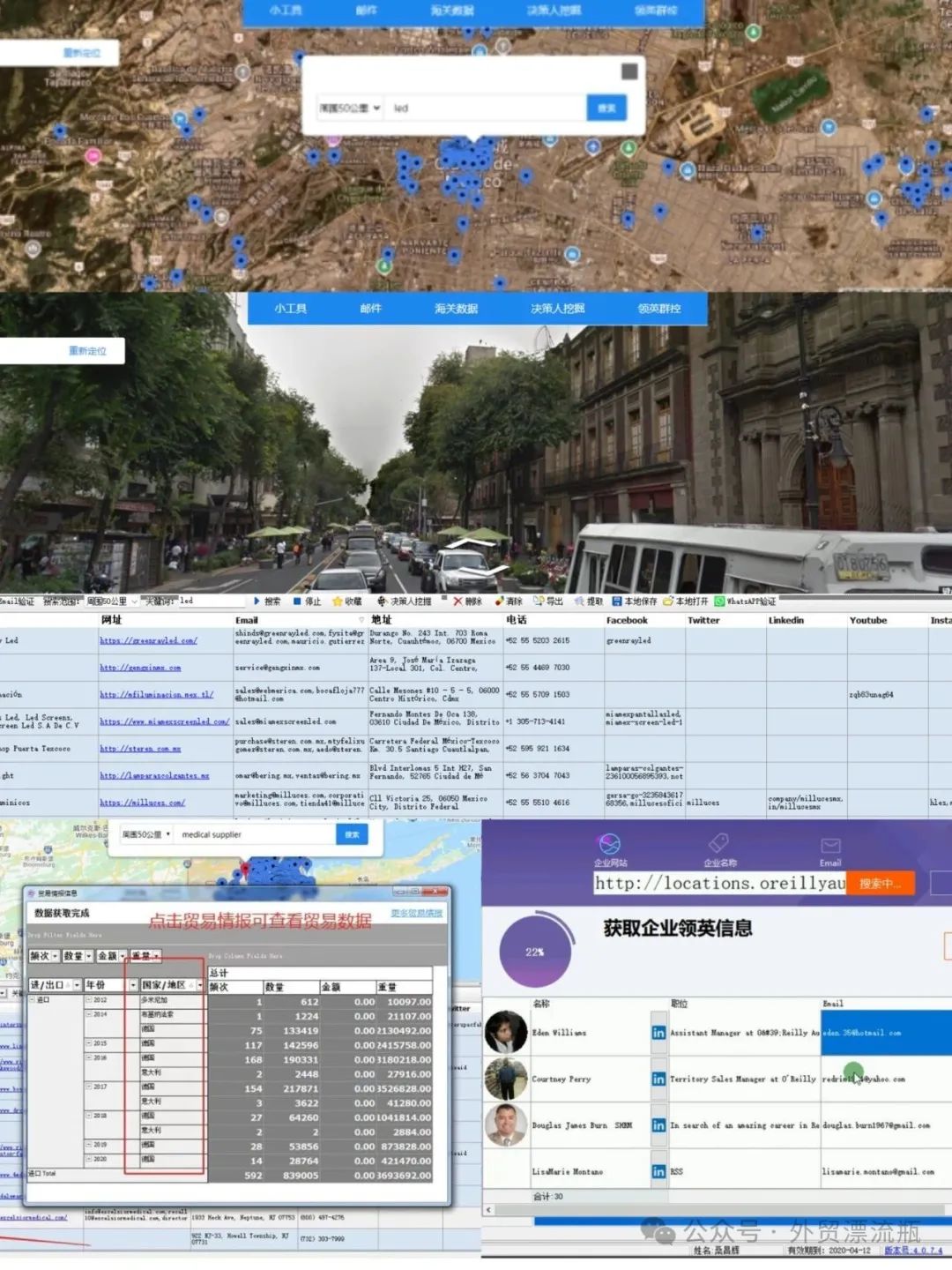Click the 收藏 star toolbar button
952x1270 pixels.
click(338, 601)
